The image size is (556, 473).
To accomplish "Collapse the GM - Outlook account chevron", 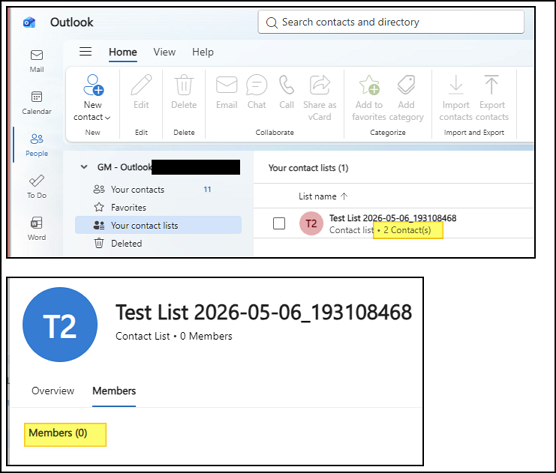I will tap(84, 167).
